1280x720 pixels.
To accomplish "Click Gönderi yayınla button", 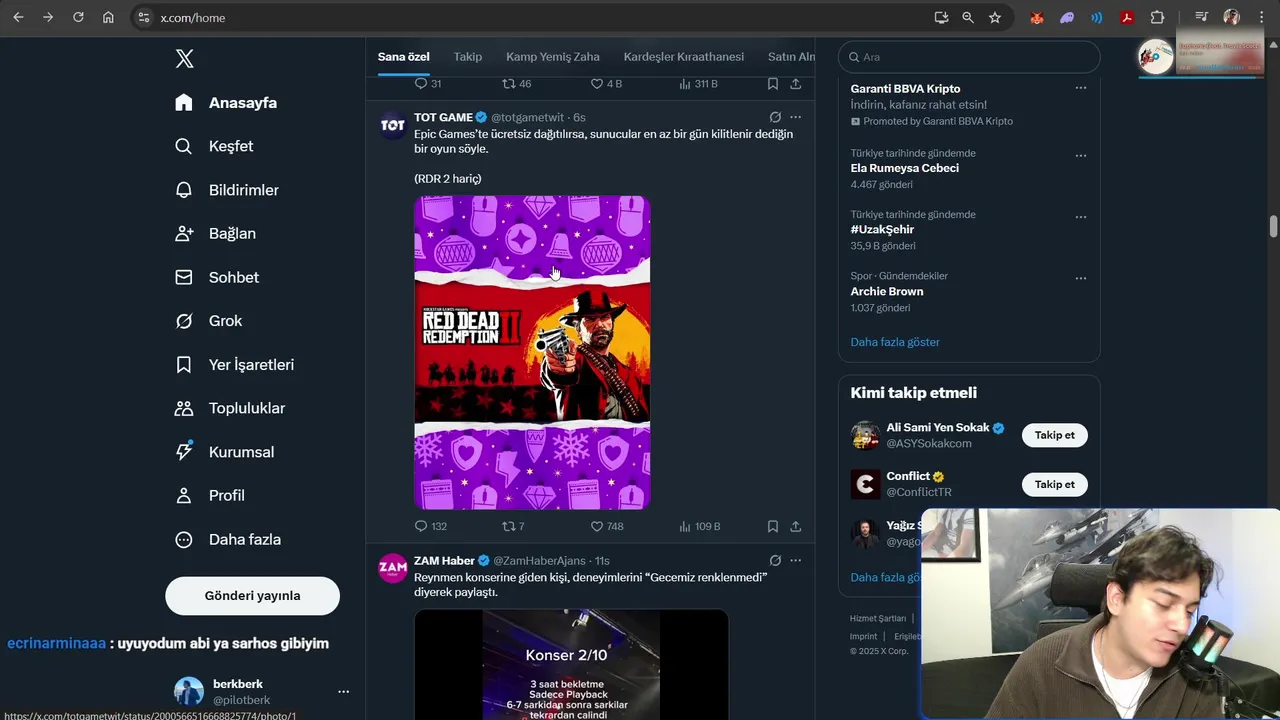I will (x=252, y=595).
